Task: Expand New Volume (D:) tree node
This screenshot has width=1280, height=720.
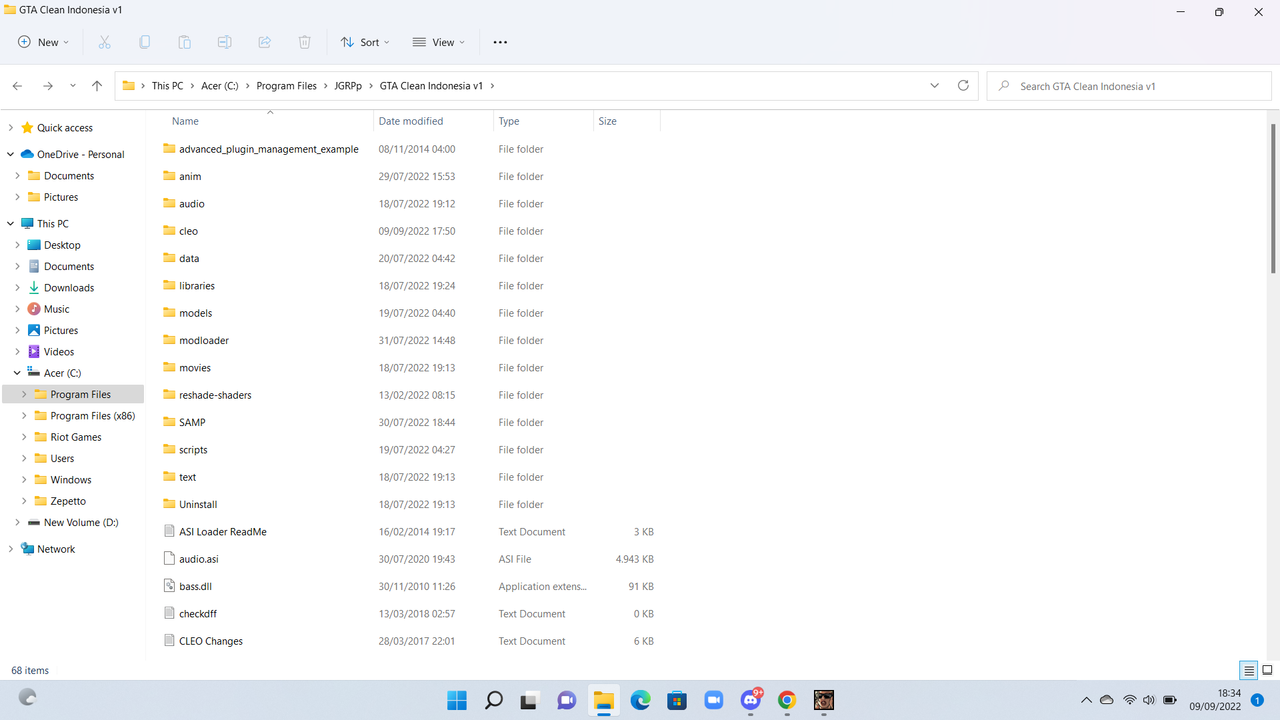Action: [x=17, y=522]
